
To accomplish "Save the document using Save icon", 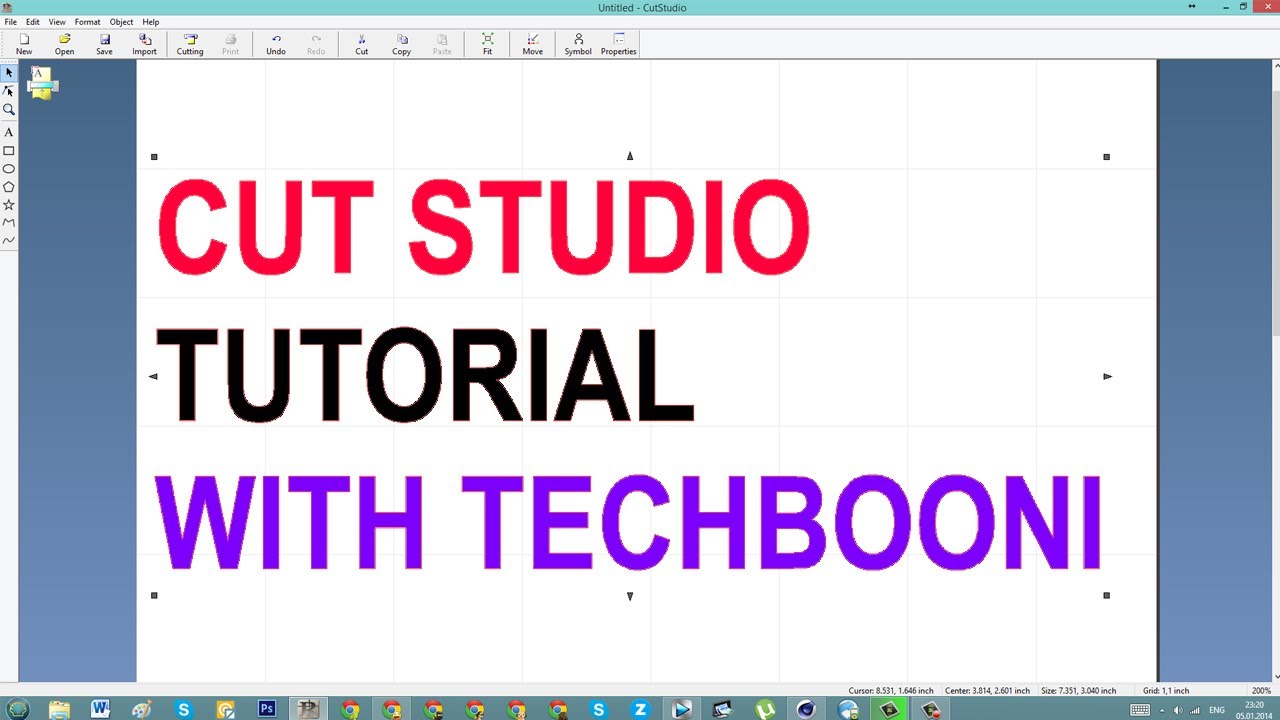I will tap(104, 44).
